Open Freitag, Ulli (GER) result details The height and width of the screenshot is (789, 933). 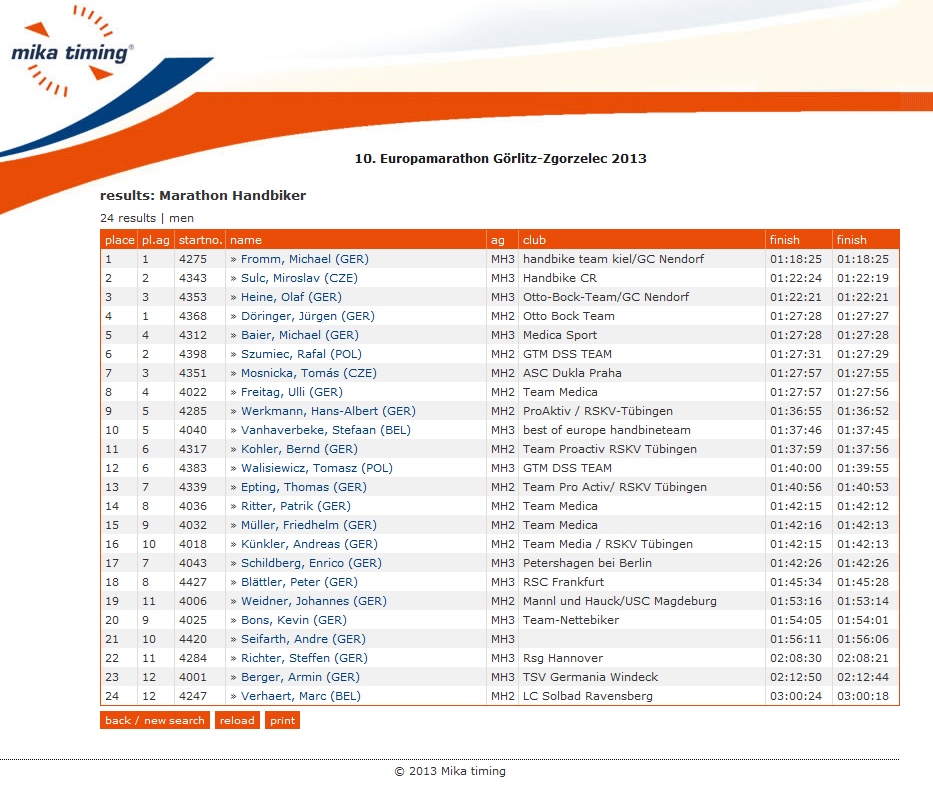pos(292,392)
